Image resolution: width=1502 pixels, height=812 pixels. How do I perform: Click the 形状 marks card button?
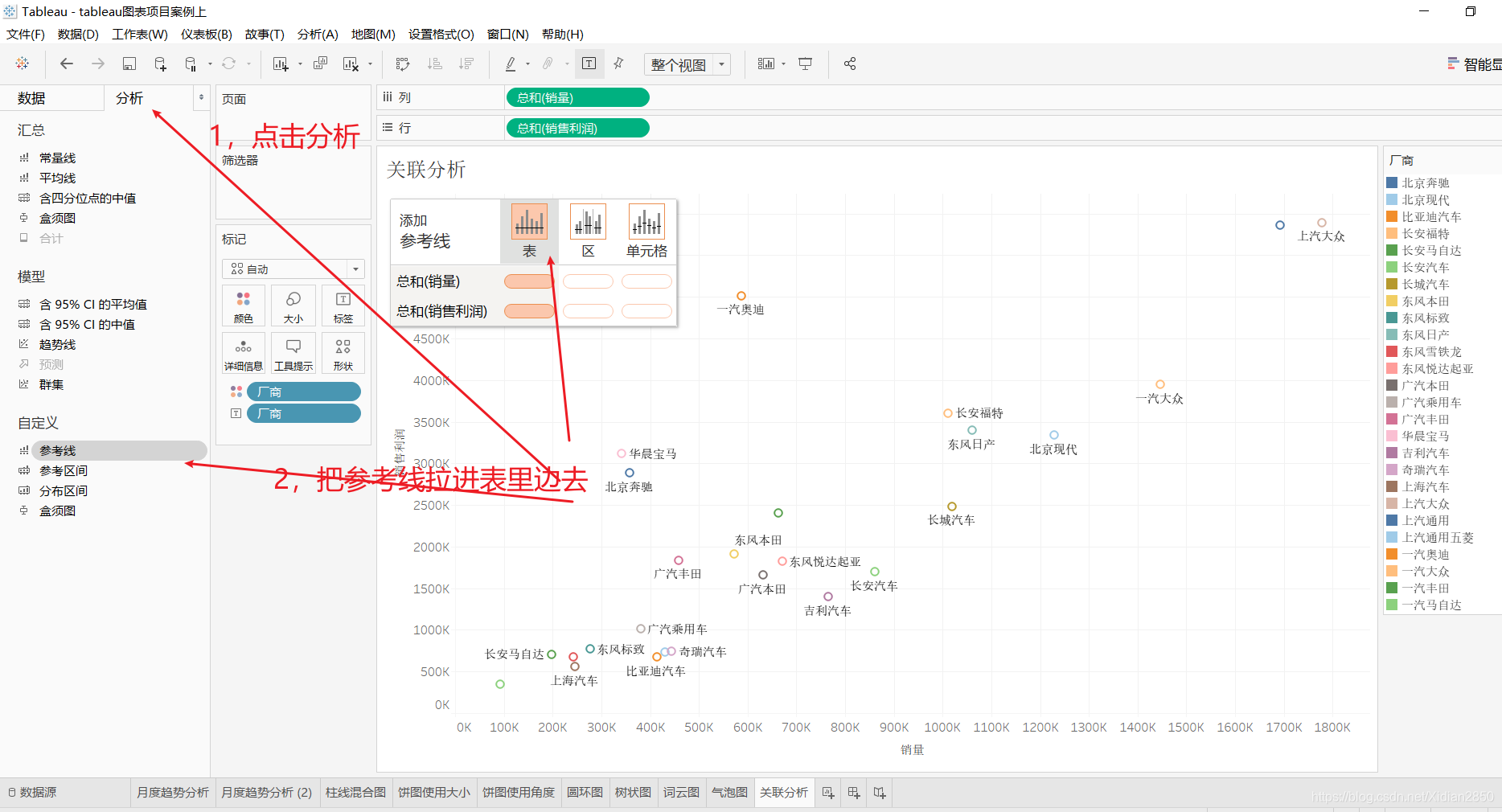(343, 353)
